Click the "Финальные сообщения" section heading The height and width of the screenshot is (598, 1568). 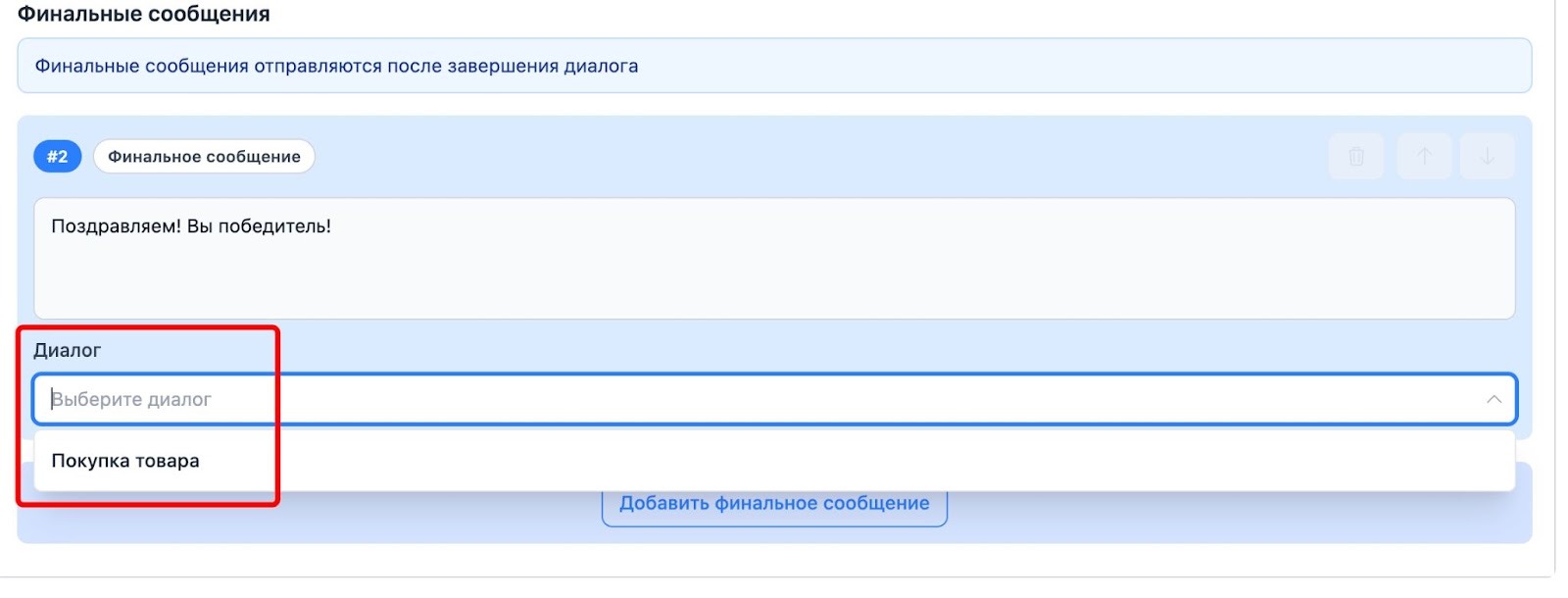[x=144, y=15]
